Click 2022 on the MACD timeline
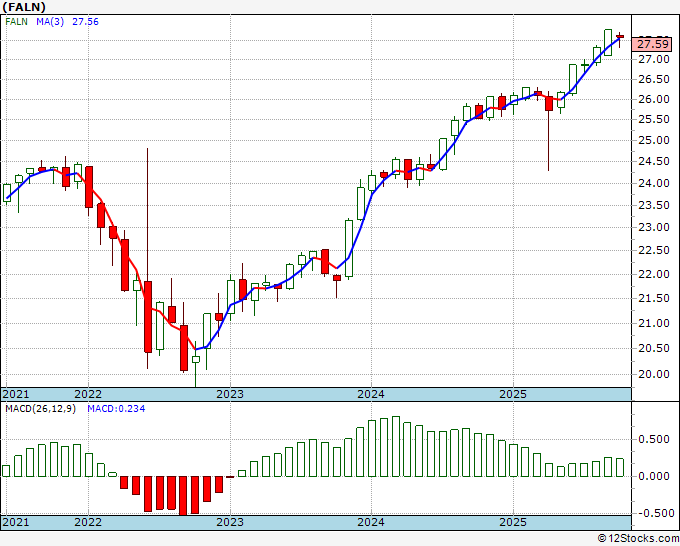 coord(88,522)
